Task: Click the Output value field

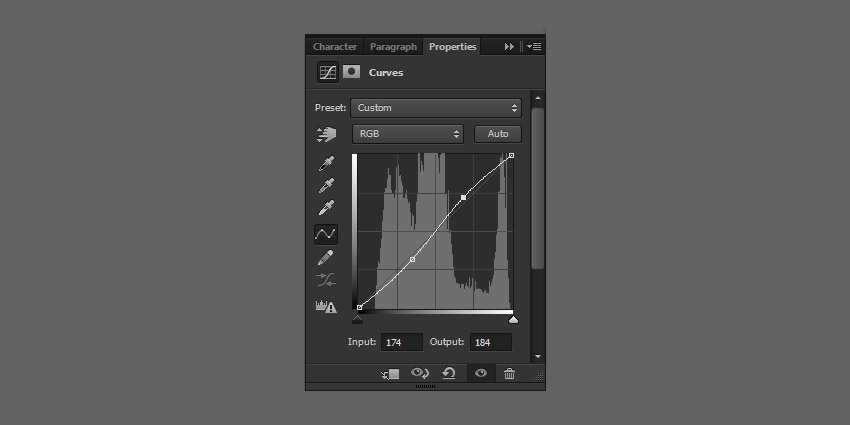Action: tap(491, 343)
